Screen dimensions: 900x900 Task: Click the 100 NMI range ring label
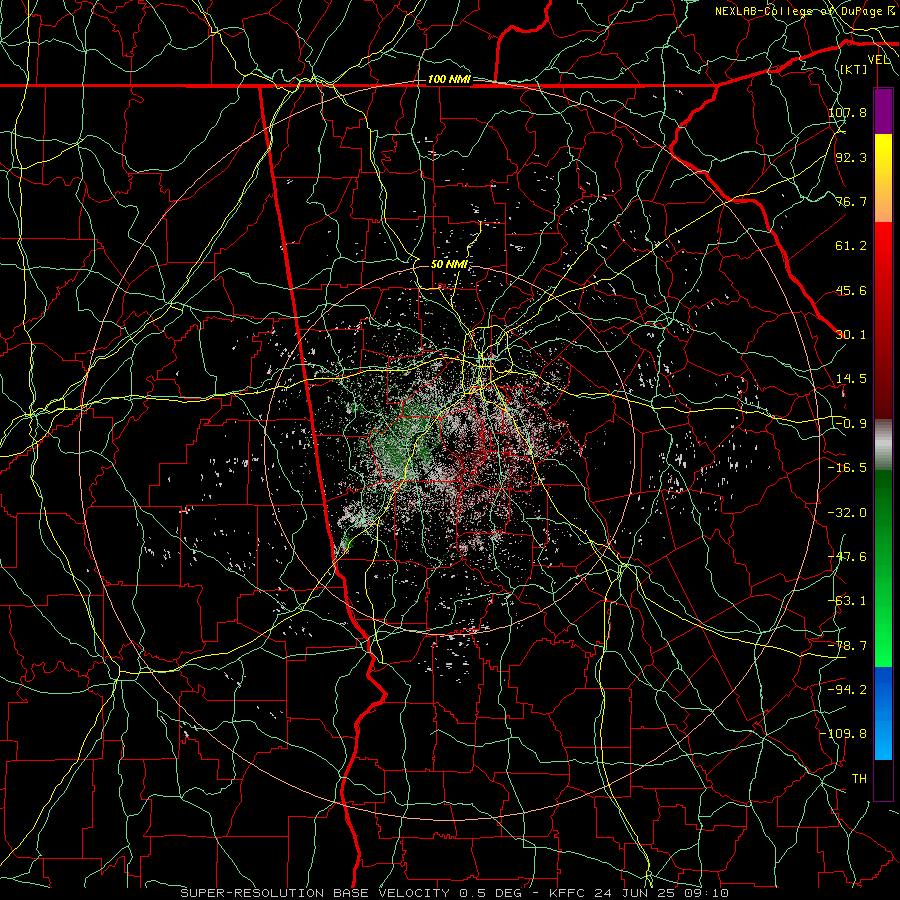(x=449, y=79)
